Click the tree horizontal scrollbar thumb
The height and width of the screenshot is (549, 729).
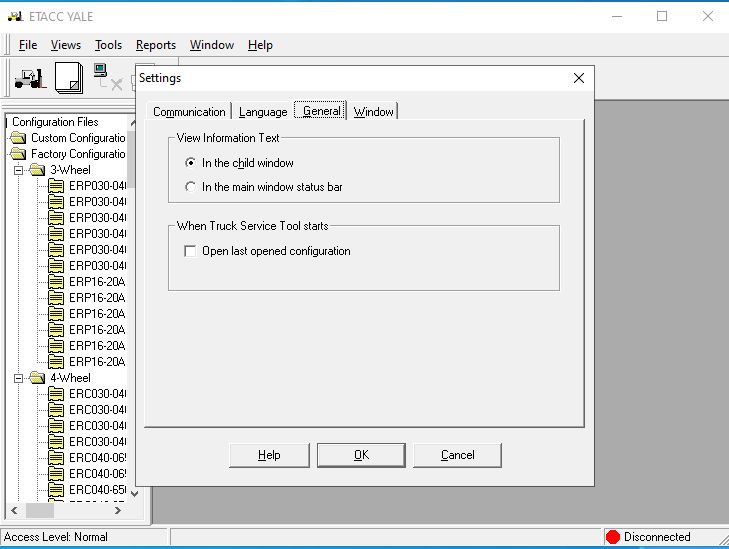tap(40, 510)
